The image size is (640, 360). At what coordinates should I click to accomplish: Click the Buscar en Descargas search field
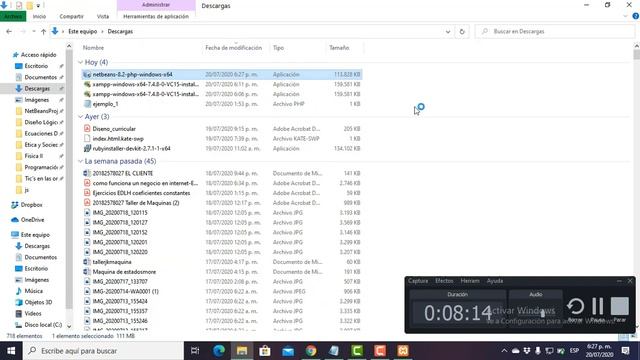(555, 31)
